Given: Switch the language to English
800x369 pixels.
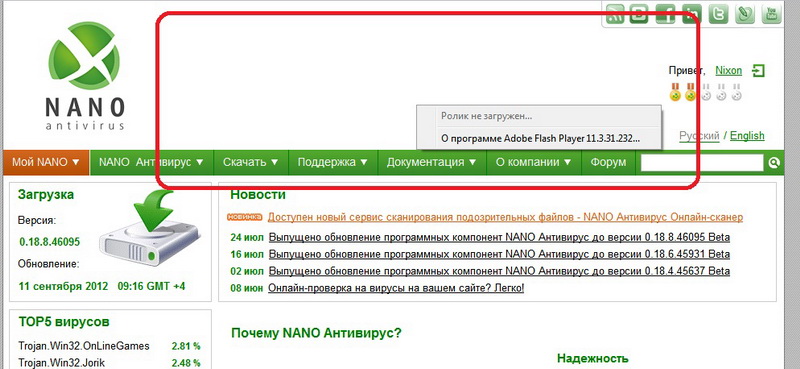Looking at the screenshot, I should tap(747, 136).
